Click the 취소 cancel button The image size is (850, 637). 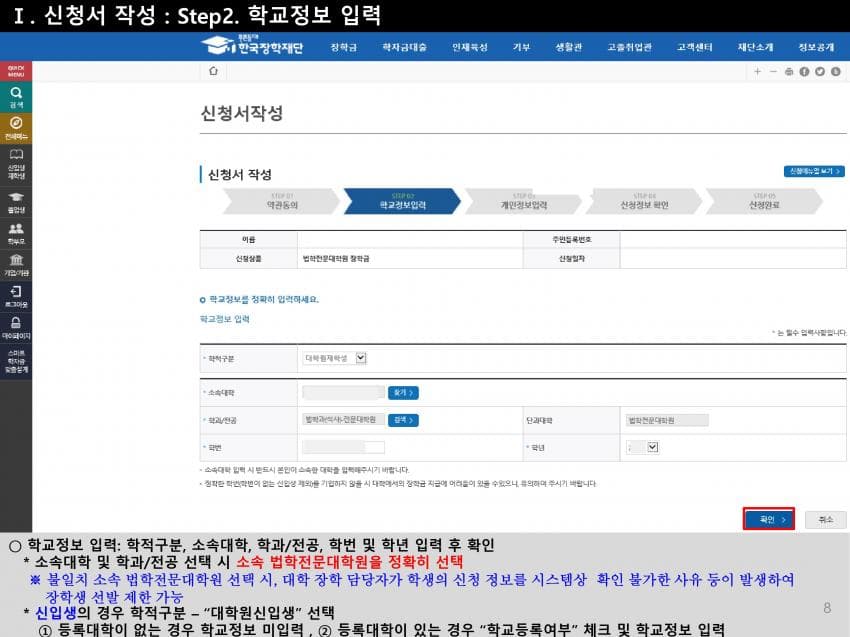tap(825, 520)
